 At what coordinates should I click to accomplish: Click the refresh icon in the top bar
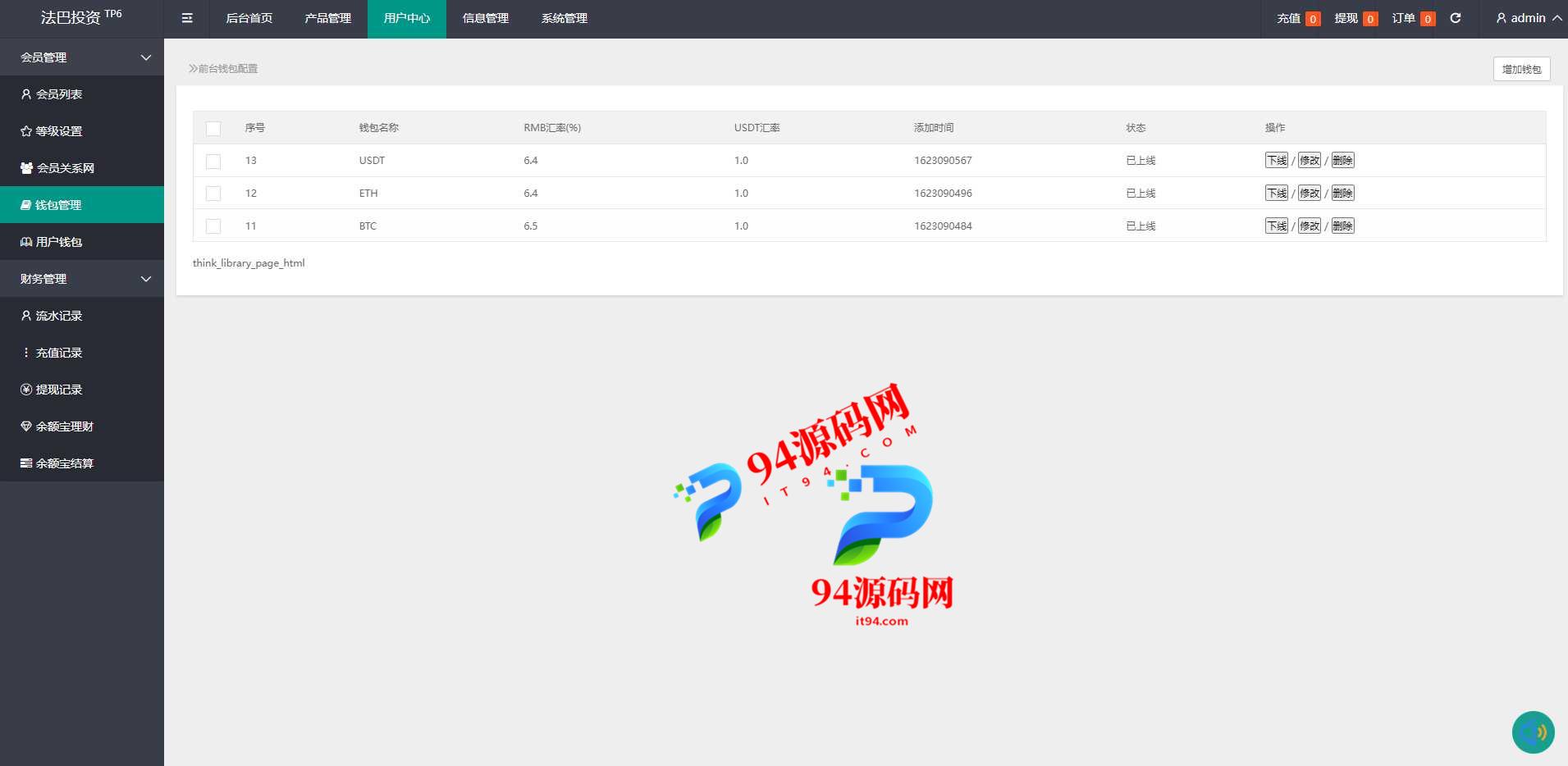(x=1456, y=18)
